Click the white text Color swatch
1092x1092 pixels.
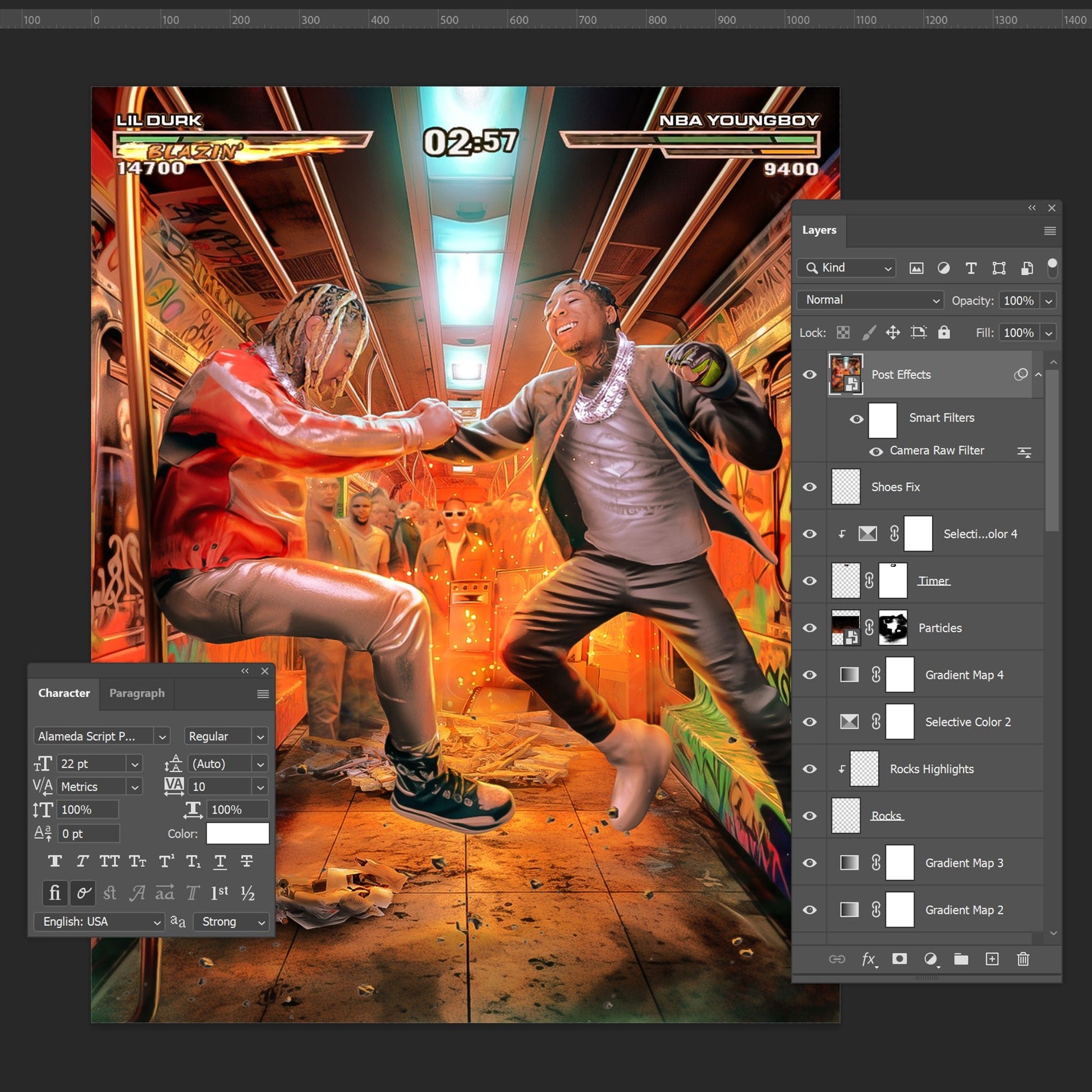pos(237,834)
